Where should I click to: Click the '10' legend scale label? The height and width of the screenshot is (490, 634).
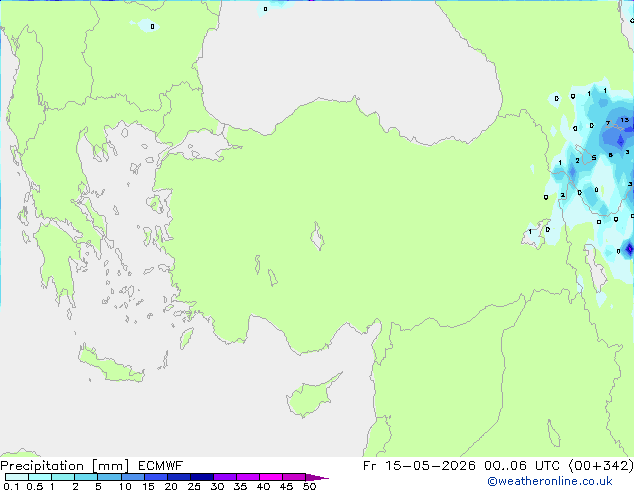[125, 486]
